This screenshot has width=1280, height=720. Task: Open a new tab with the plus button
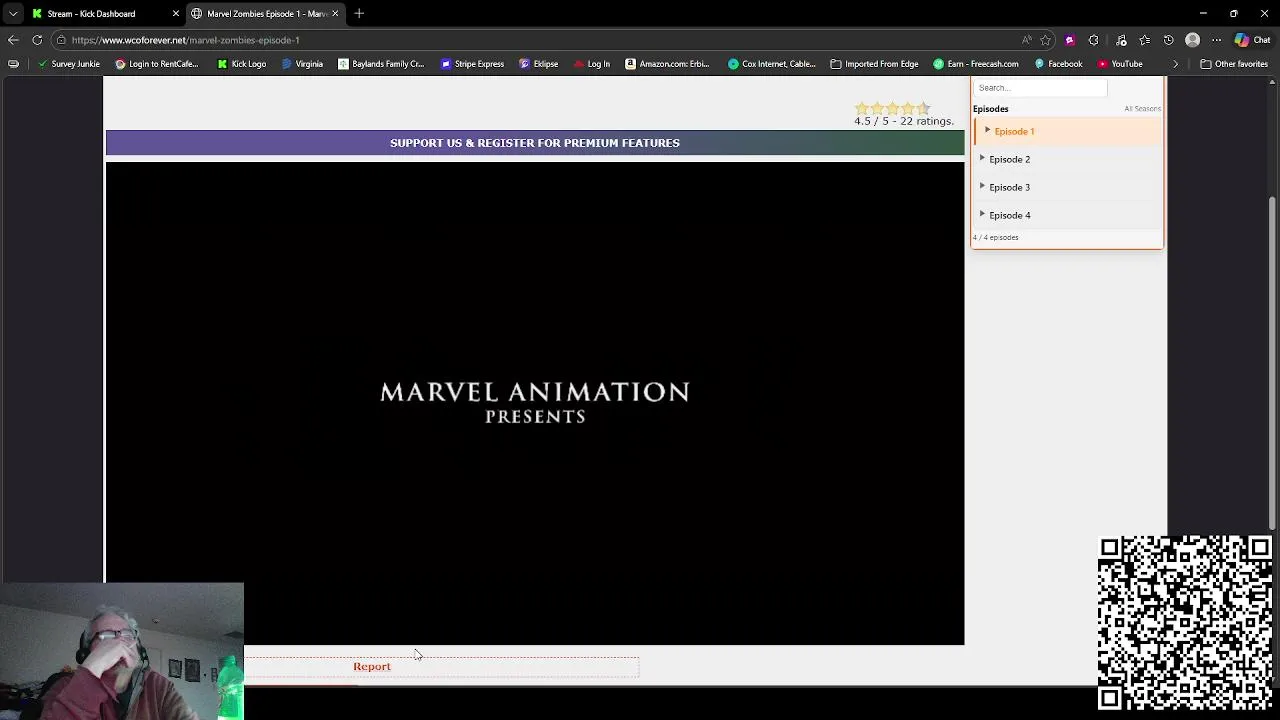(x=359, y=14)
